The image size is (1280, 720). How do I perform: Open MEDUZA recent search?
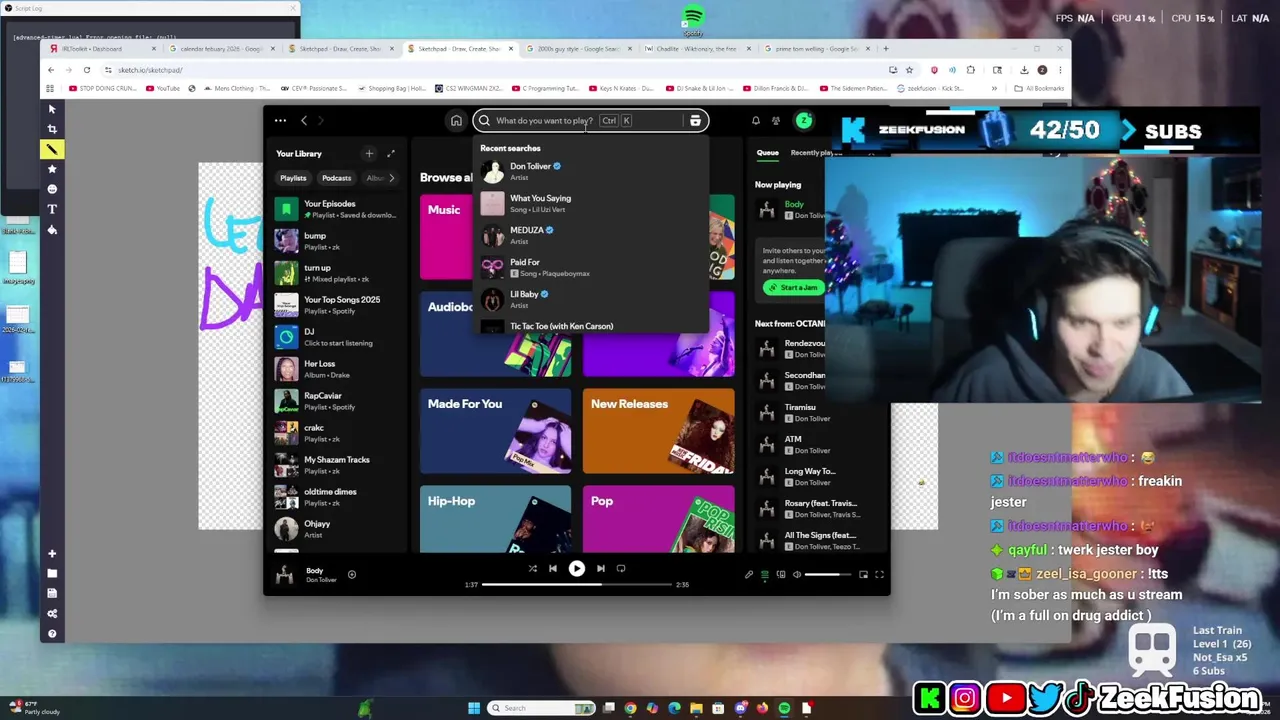point(590,235)
